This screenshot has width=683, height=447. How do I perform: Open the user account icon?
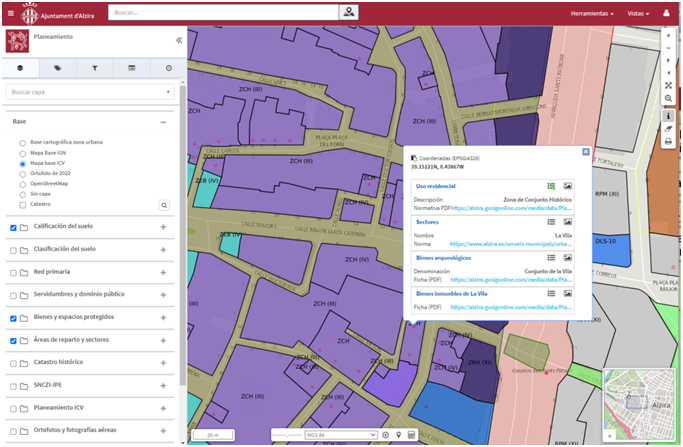[665, 14]
